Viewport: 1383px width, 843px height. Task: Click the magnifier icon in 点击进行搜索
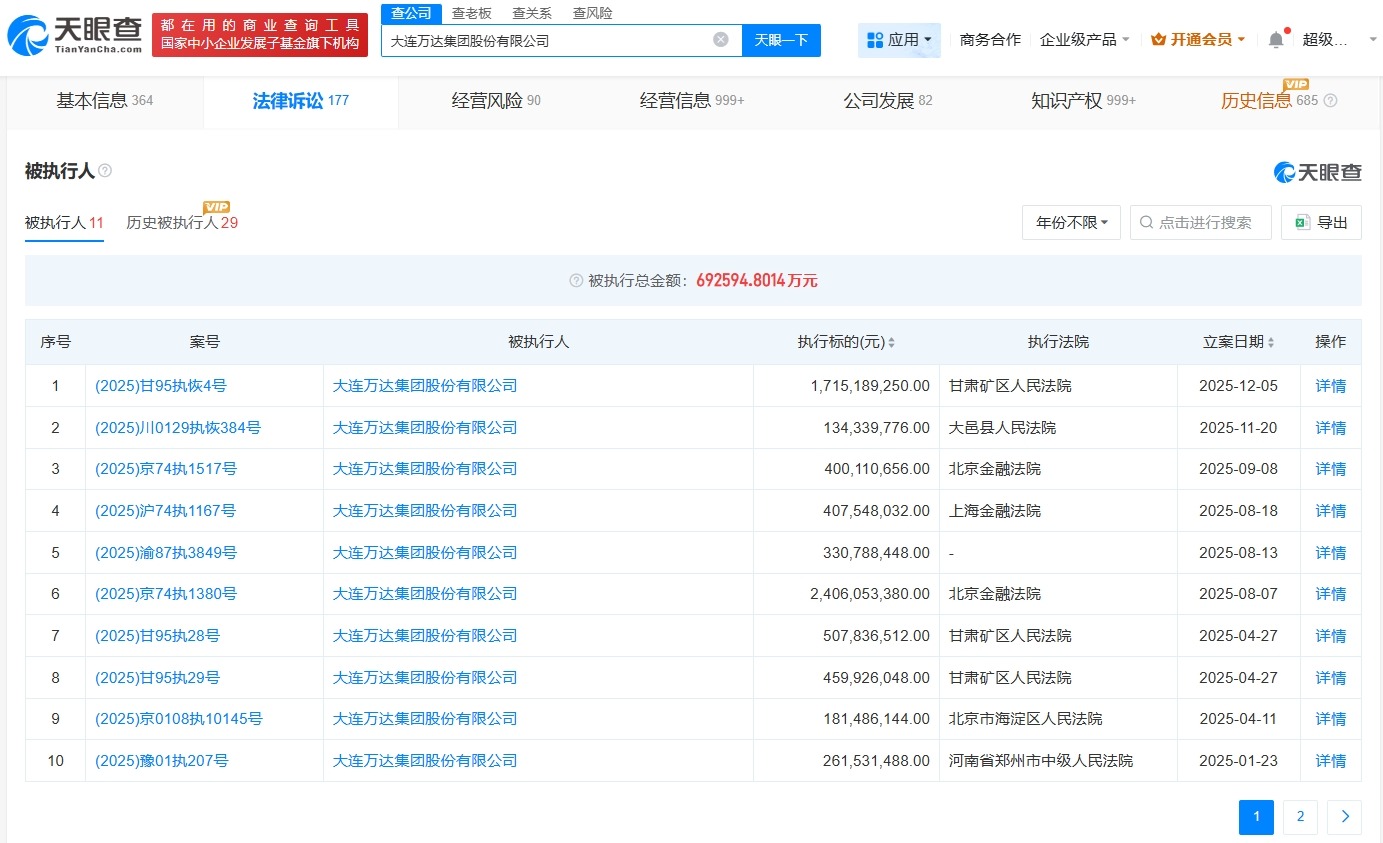pyautogui.click(x=1146, y=222)
